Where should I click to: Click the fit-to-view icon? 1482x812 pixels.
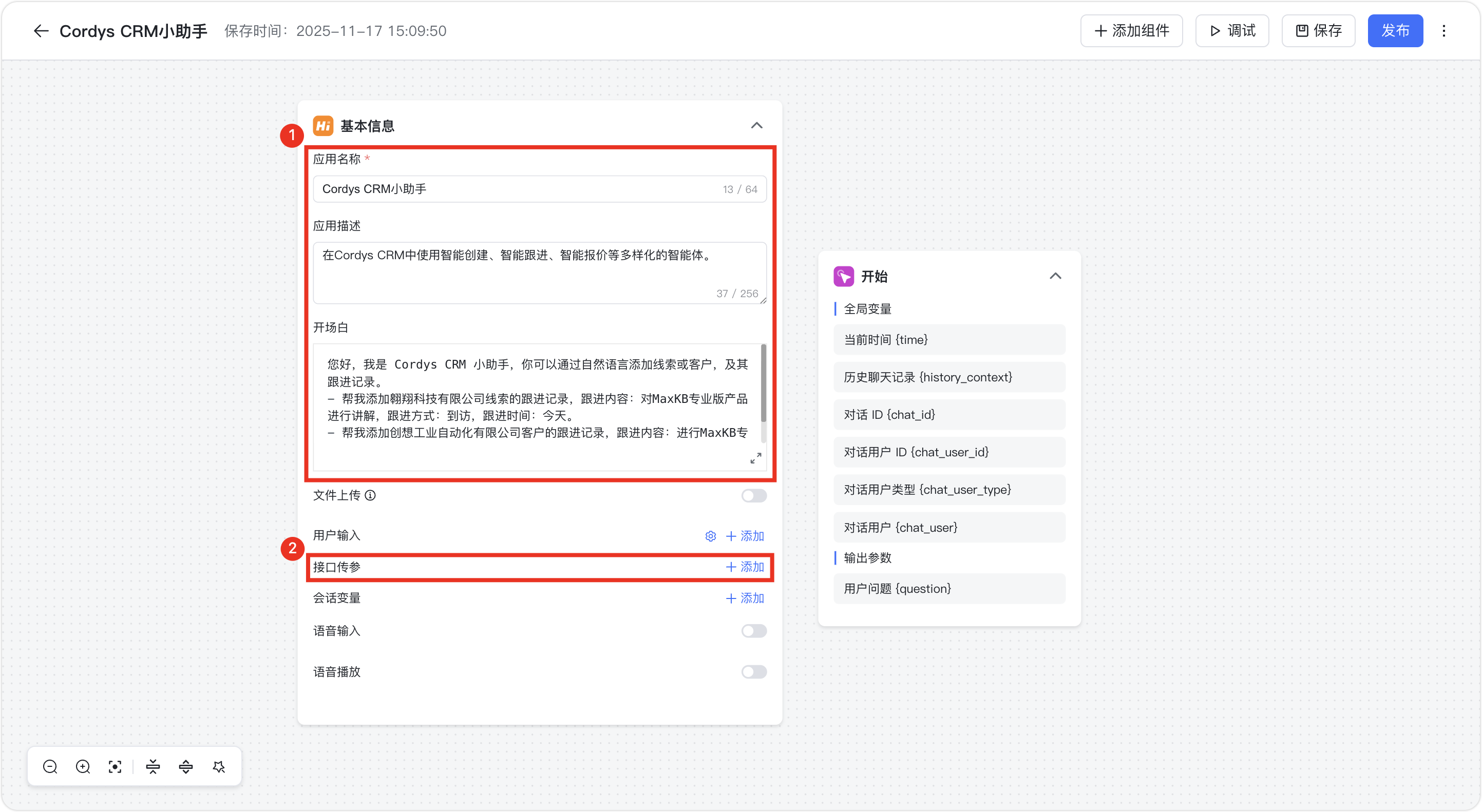tap(115, 766)
